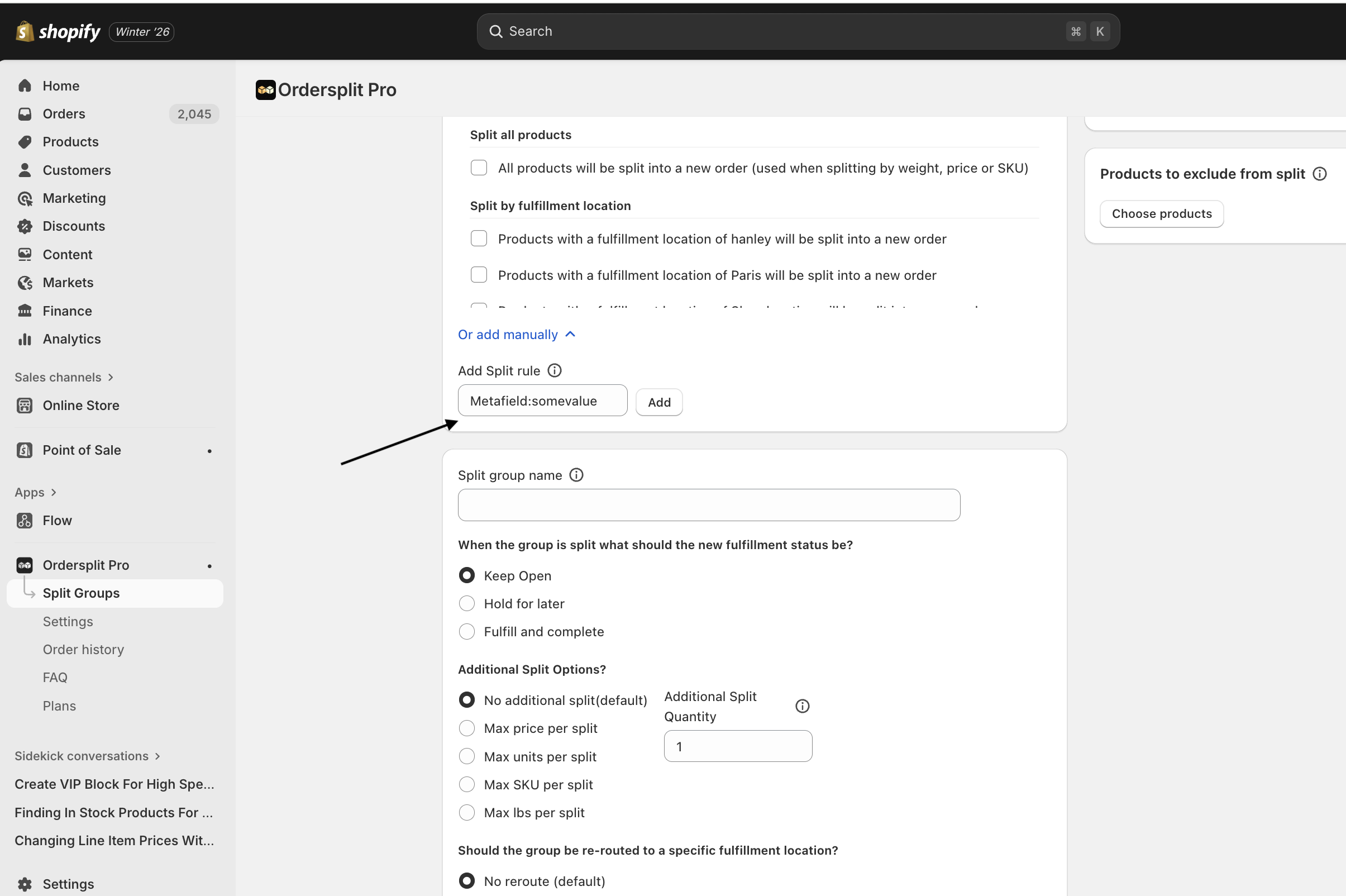
Task: Go to Ordersplit Pro Settings submenu
Action: [x=68, y=621]
